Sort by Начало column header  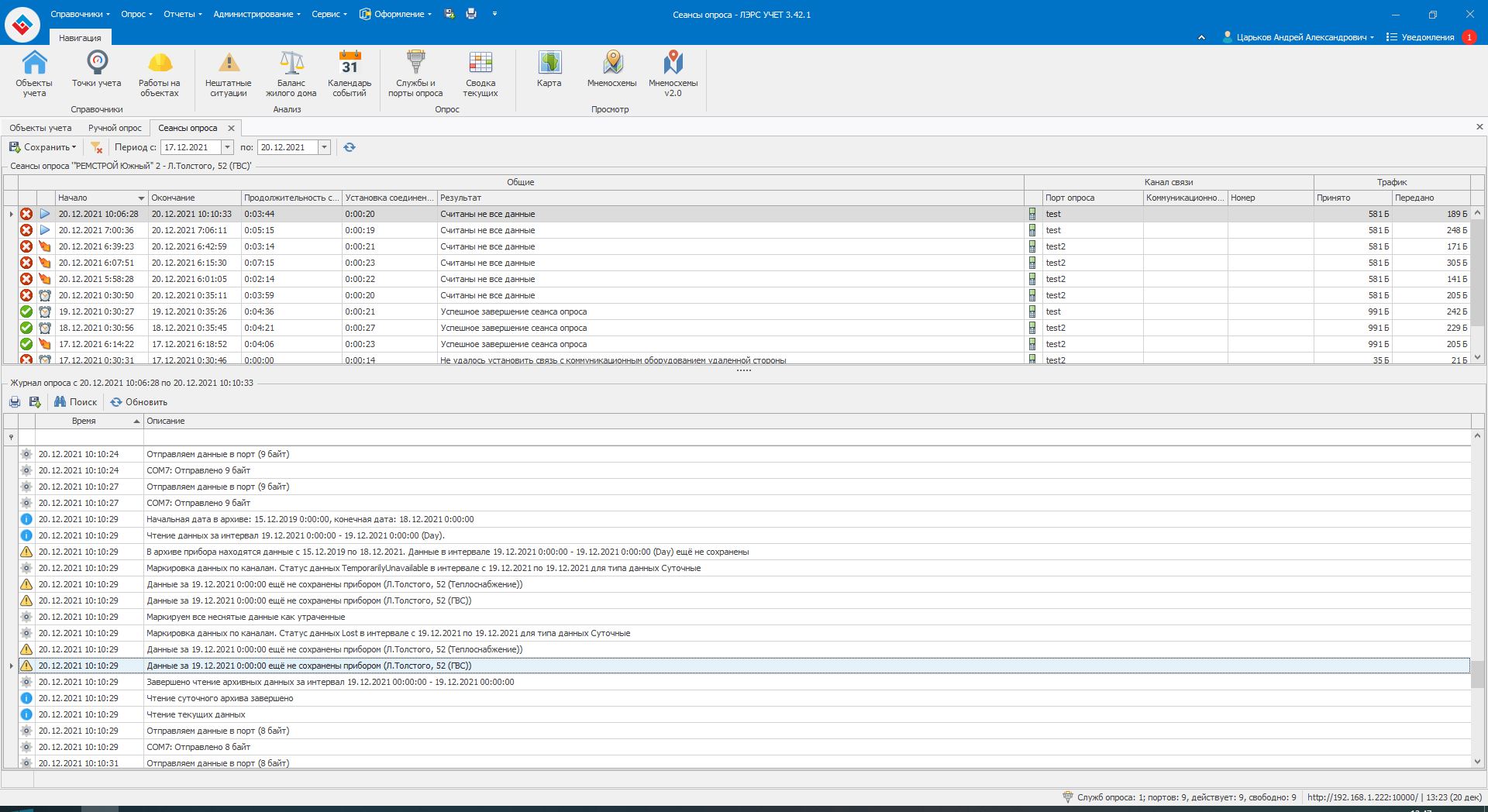click(x=102, y=198)
